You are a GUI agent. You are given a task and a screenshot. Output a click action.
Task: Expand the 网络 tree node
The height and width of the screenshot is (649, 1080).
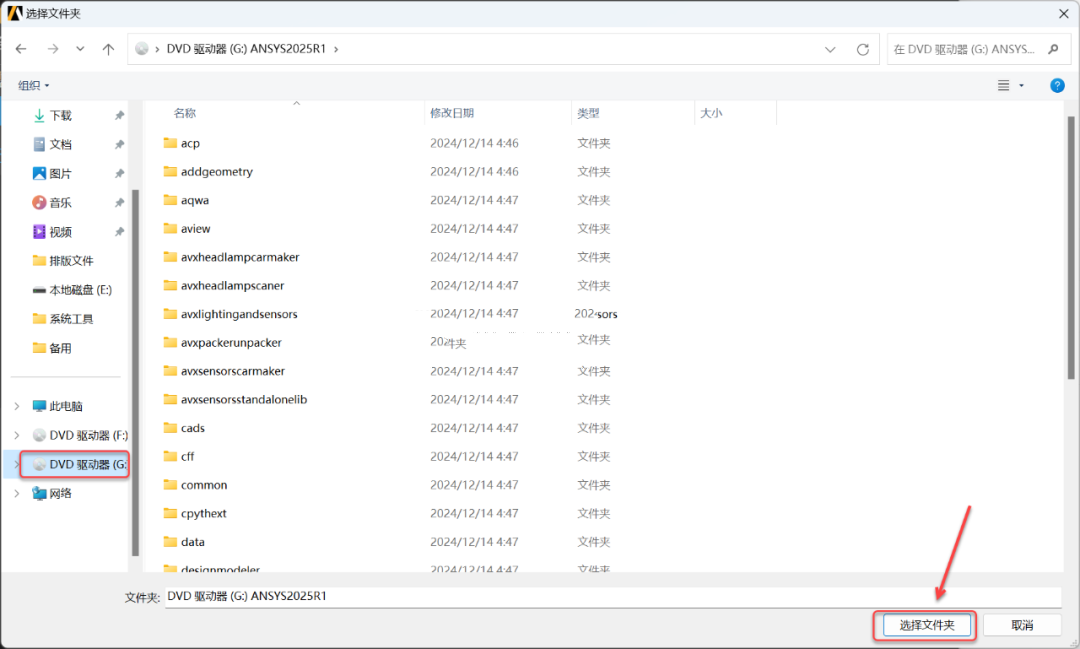17,493
